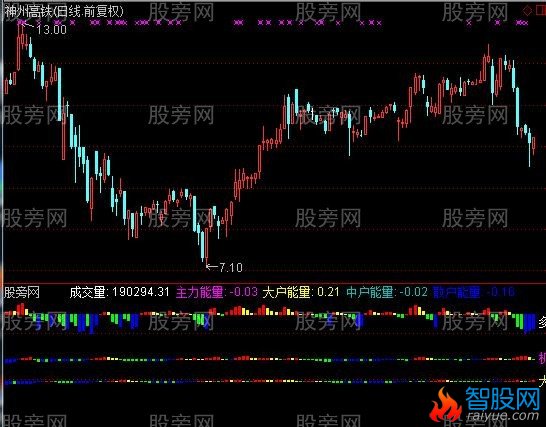
Task: Select the 股旁网 indicator name label
Action: (22, 292)
